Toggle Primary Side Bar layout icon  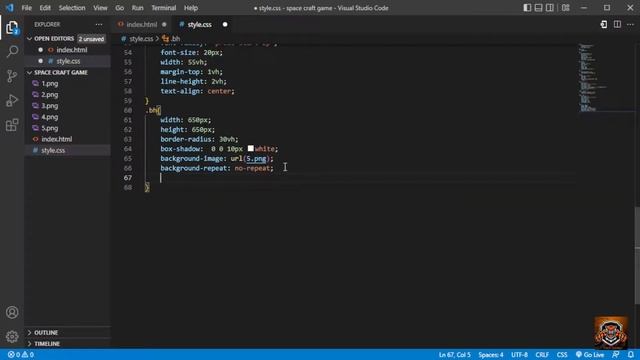(527, 8)
